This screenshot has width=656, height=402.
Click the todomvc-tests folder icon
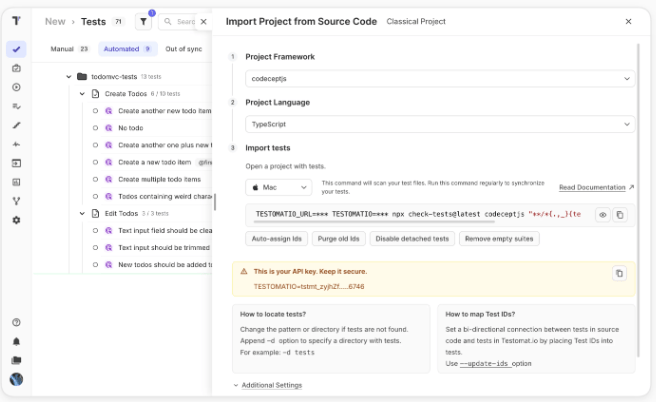coord(82,77)
